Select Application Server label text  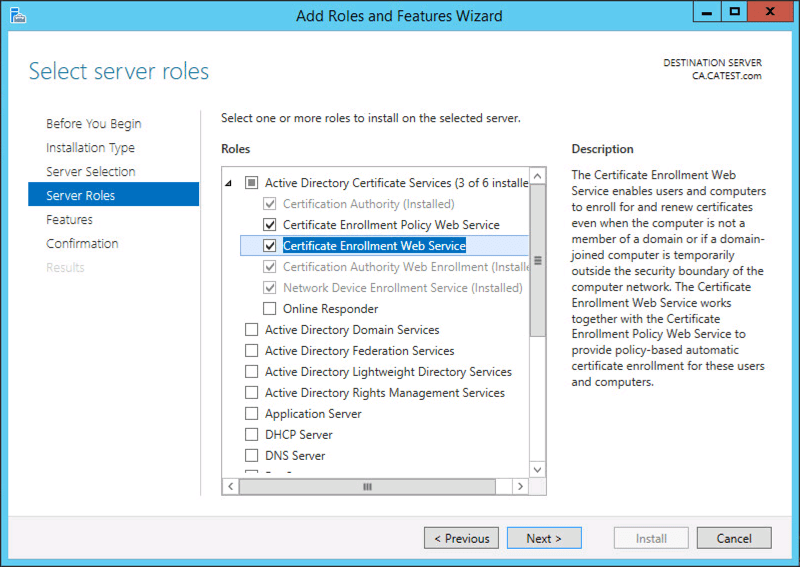coord(313,414)
